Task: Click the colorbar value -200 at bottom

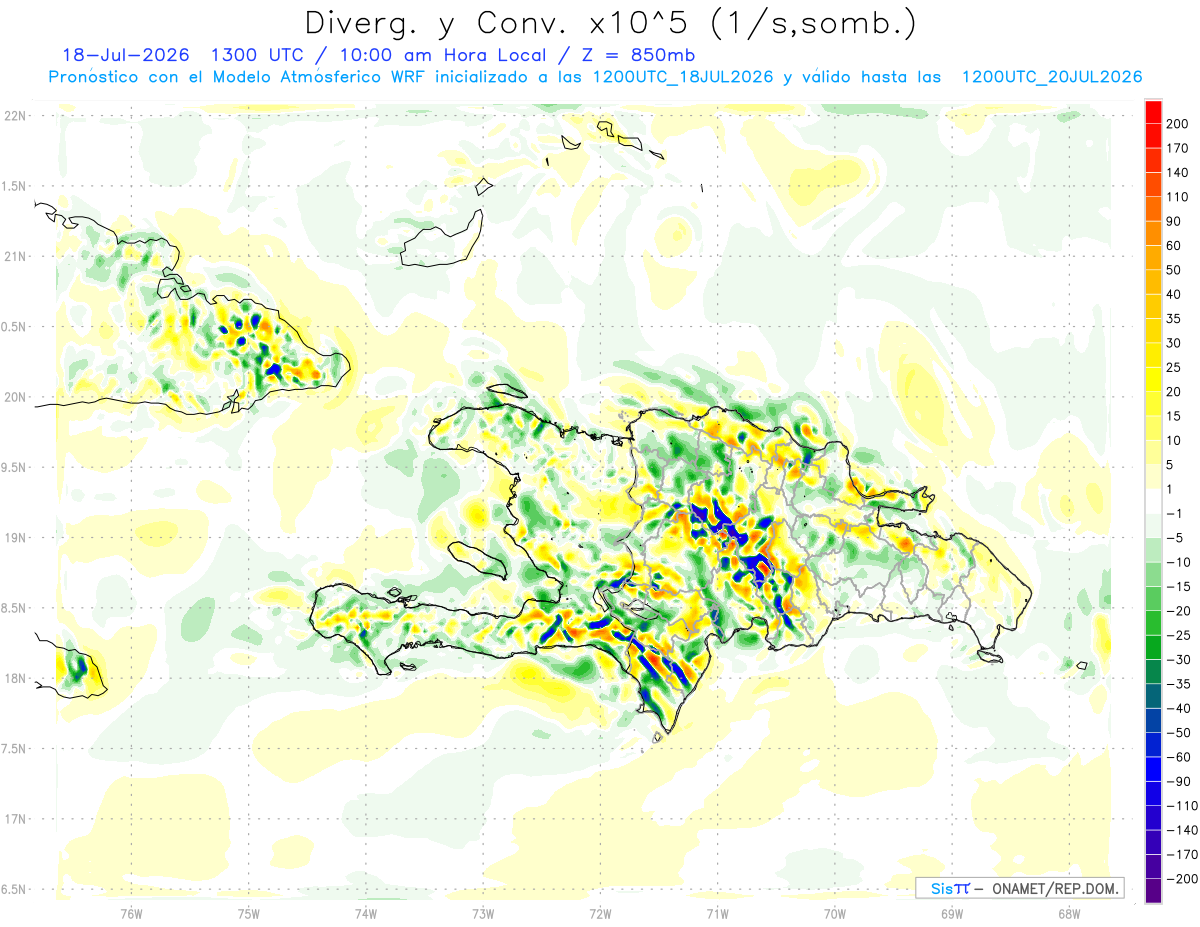Action: (1180, 879)
